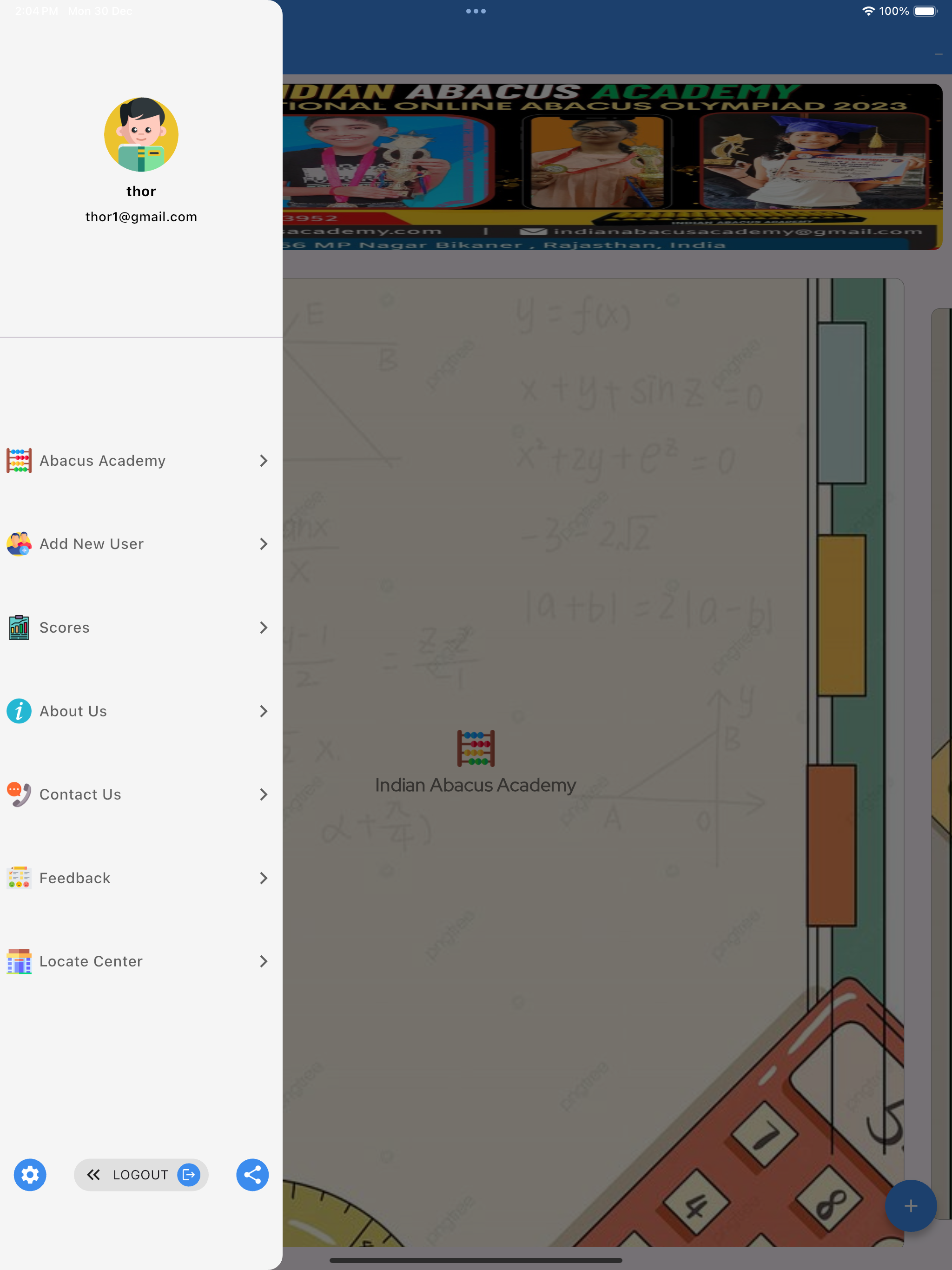Viewport: 952px width, 1270px height.
Task: Click the phone icon beside Contact Us
Action: 19,794
